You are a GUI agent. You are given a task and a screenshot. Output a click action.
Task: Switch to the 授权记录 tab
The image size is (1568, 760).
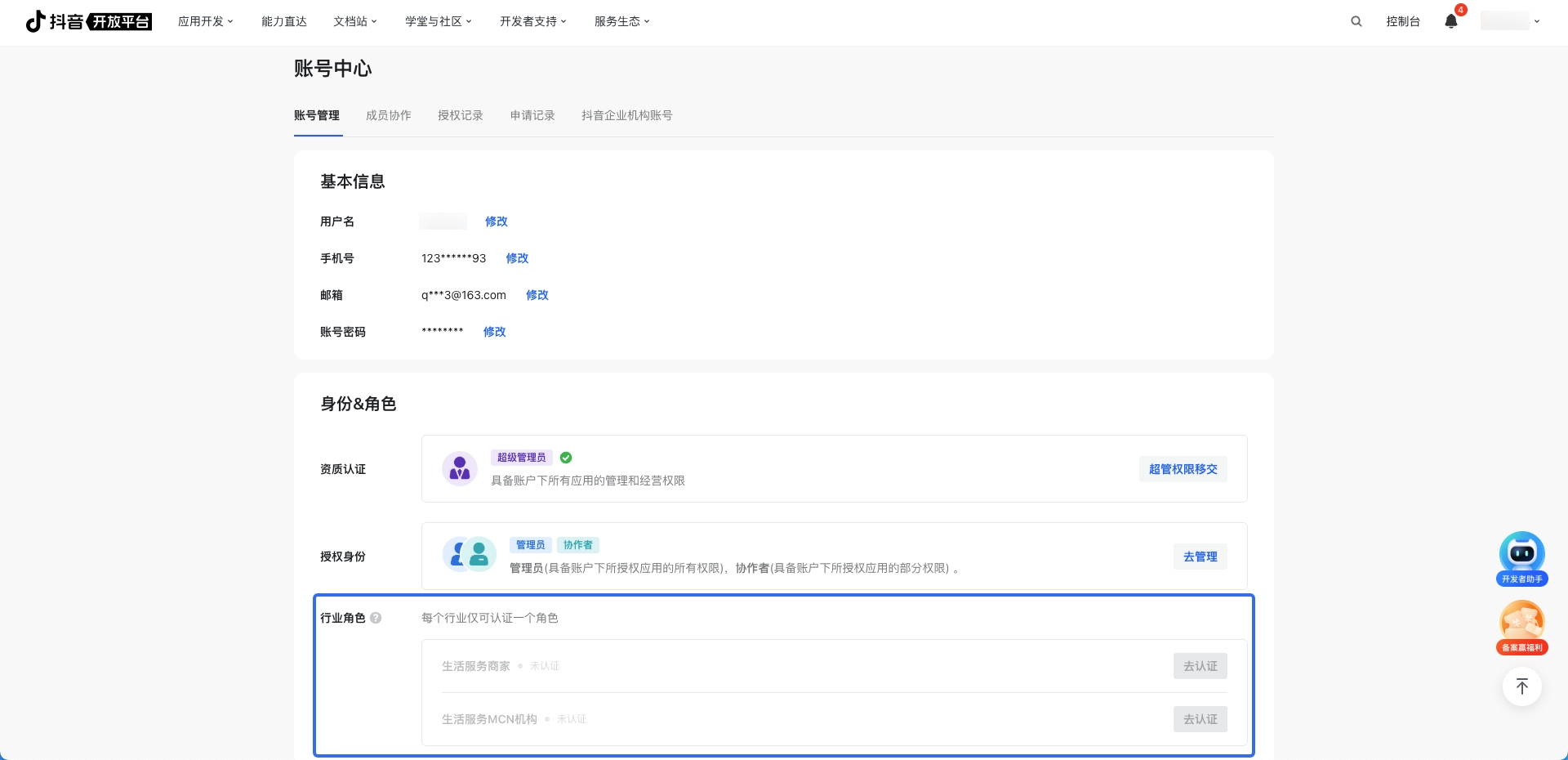[461, 115]
